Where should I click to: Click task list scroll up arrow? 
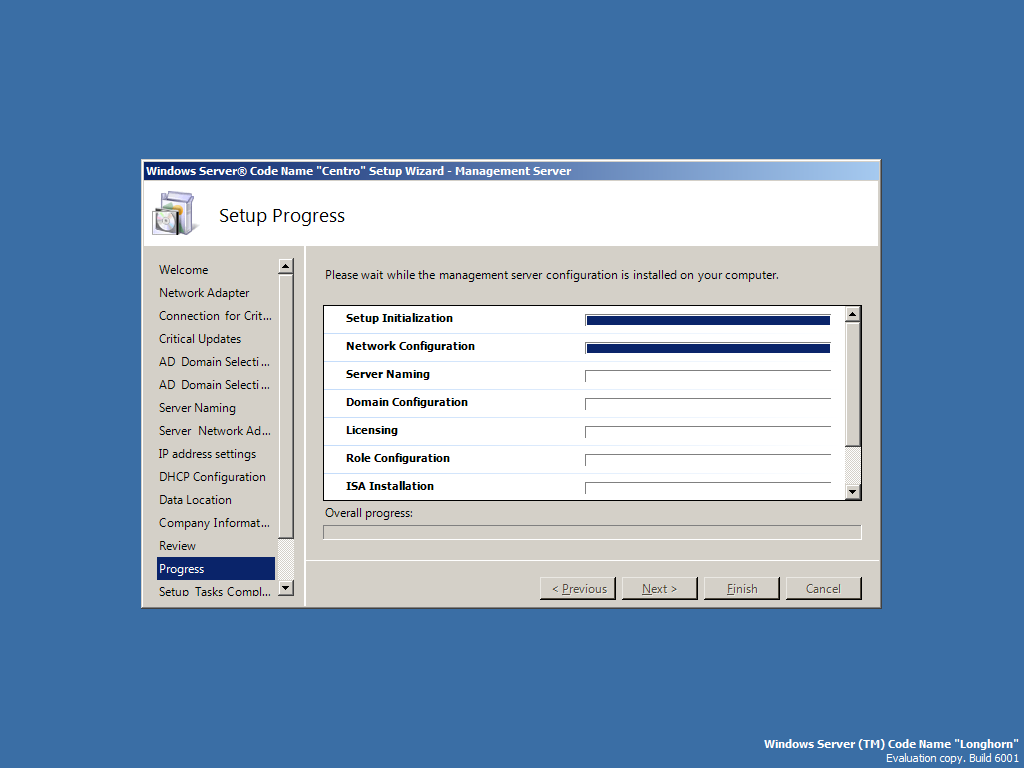tap(852, 314)
